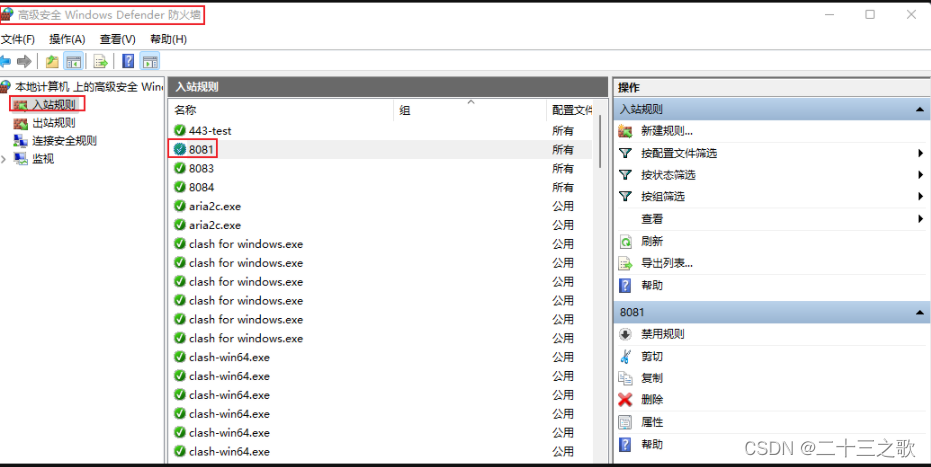
Task: Click properties icon beside 属性
Action: (625, 422)
